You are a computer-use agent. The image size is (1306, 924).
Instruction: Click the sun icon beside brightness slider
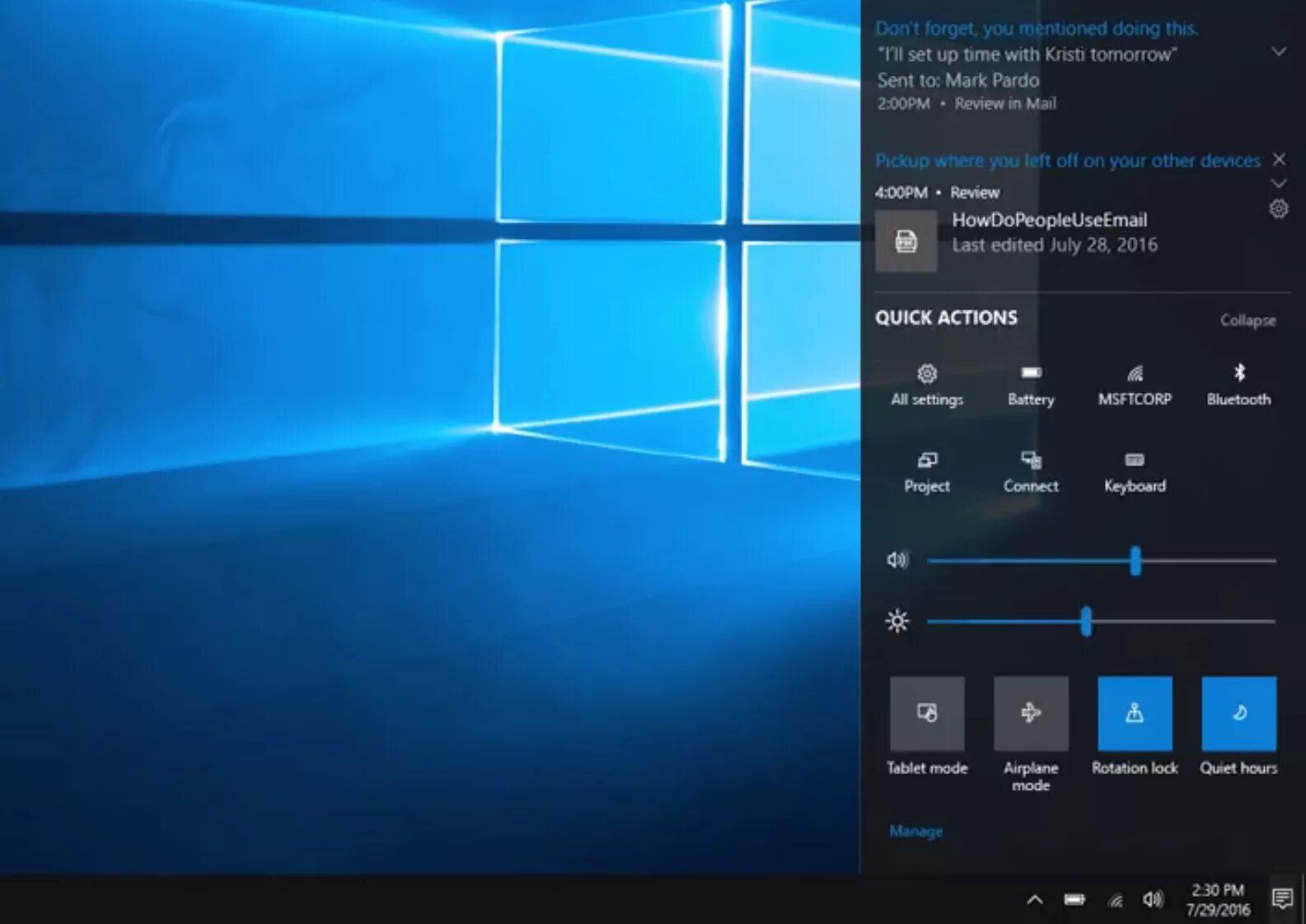click(897, 621)
